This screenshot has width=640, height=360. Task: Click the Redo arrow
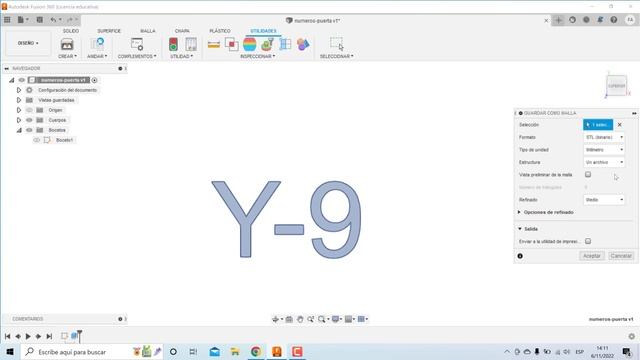[70, 20]
